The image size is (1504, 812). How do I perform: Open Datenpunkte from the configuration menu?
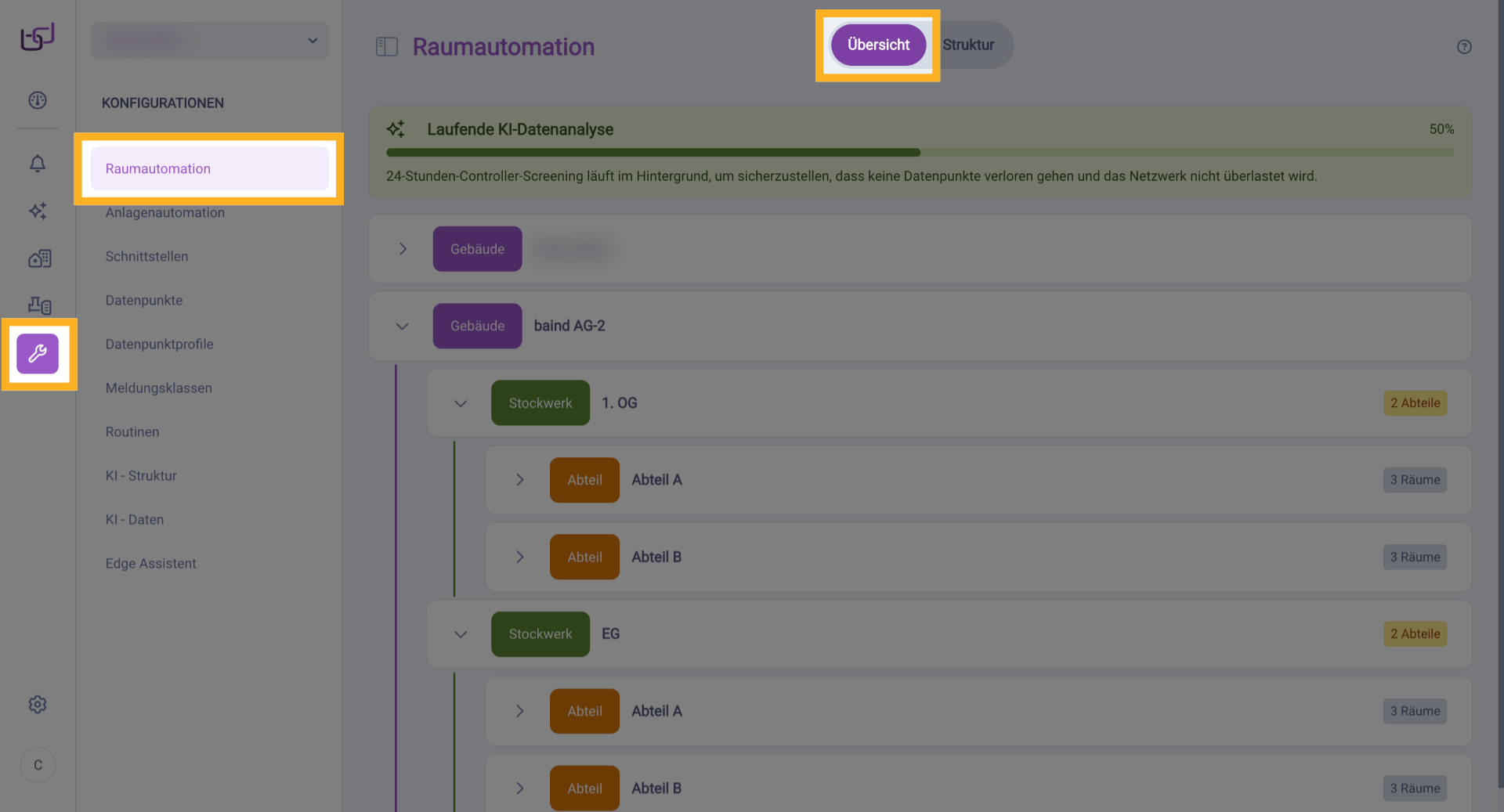point(144,300)
